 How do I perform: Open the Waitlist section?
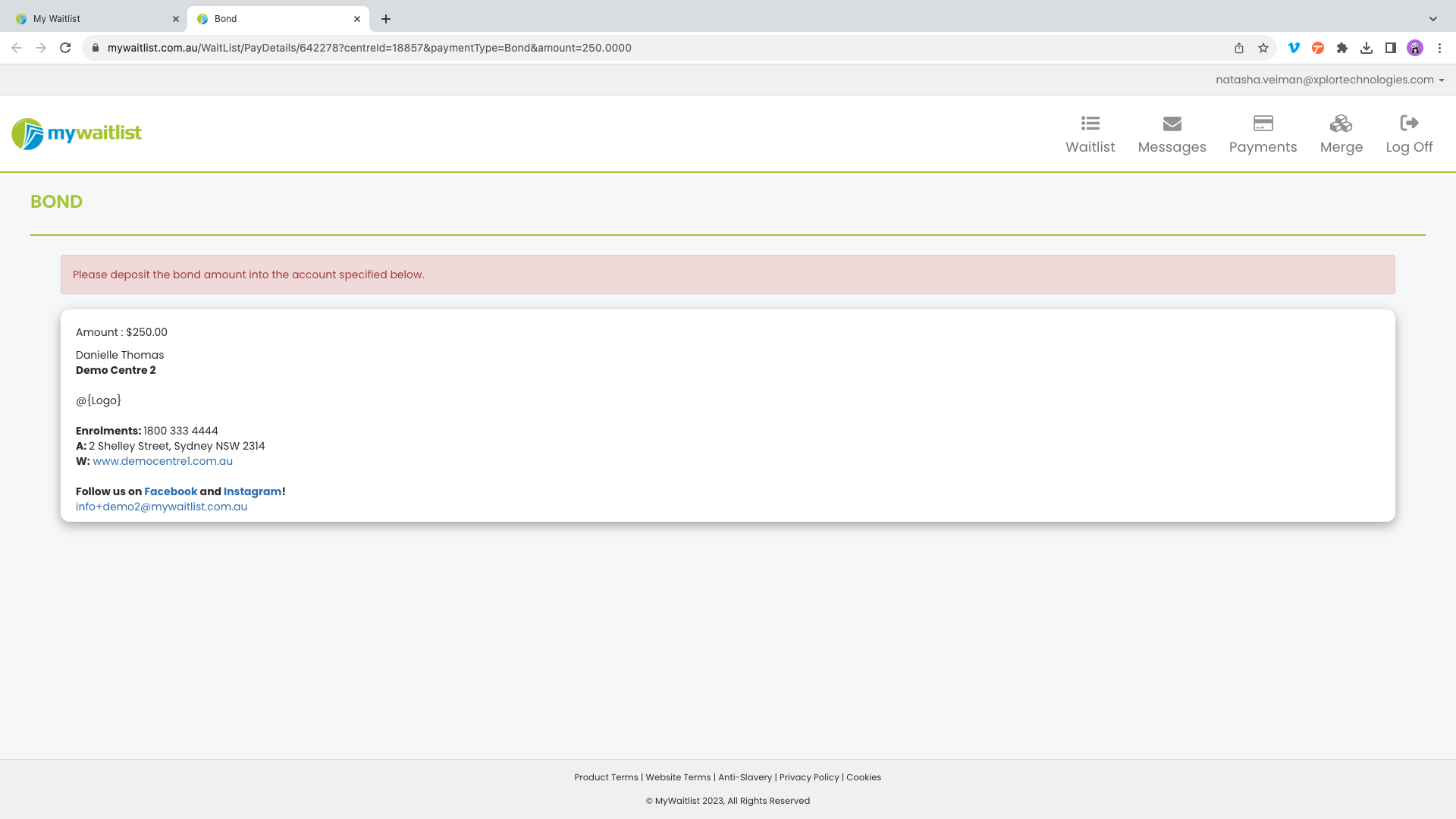click(1090, 134)
